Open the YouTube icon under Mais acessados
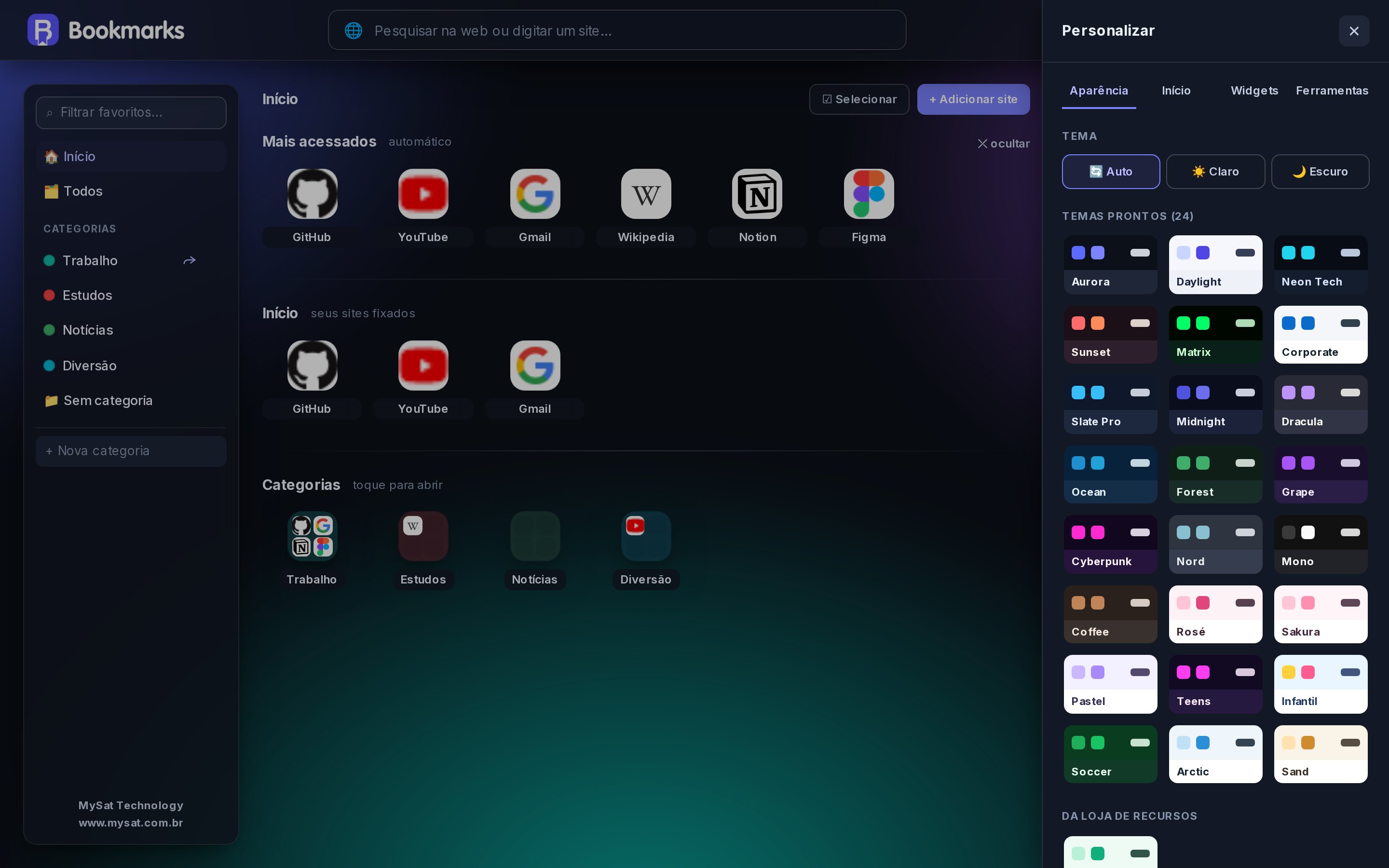1389x868 pixels. (423, 193)
